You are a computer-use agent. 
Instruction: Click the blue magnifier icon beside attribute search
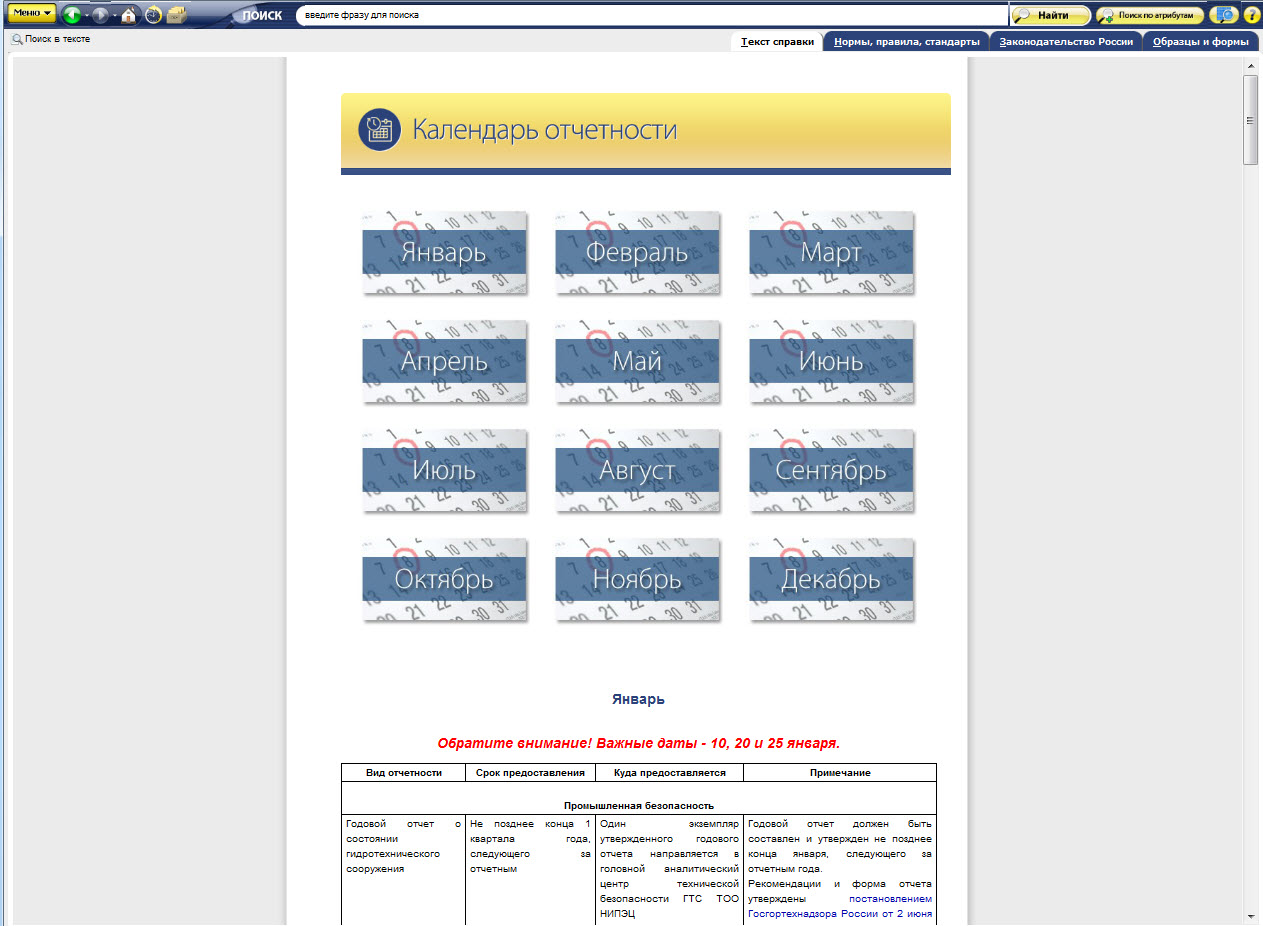pyautogui.click(x=1223, y=15)
